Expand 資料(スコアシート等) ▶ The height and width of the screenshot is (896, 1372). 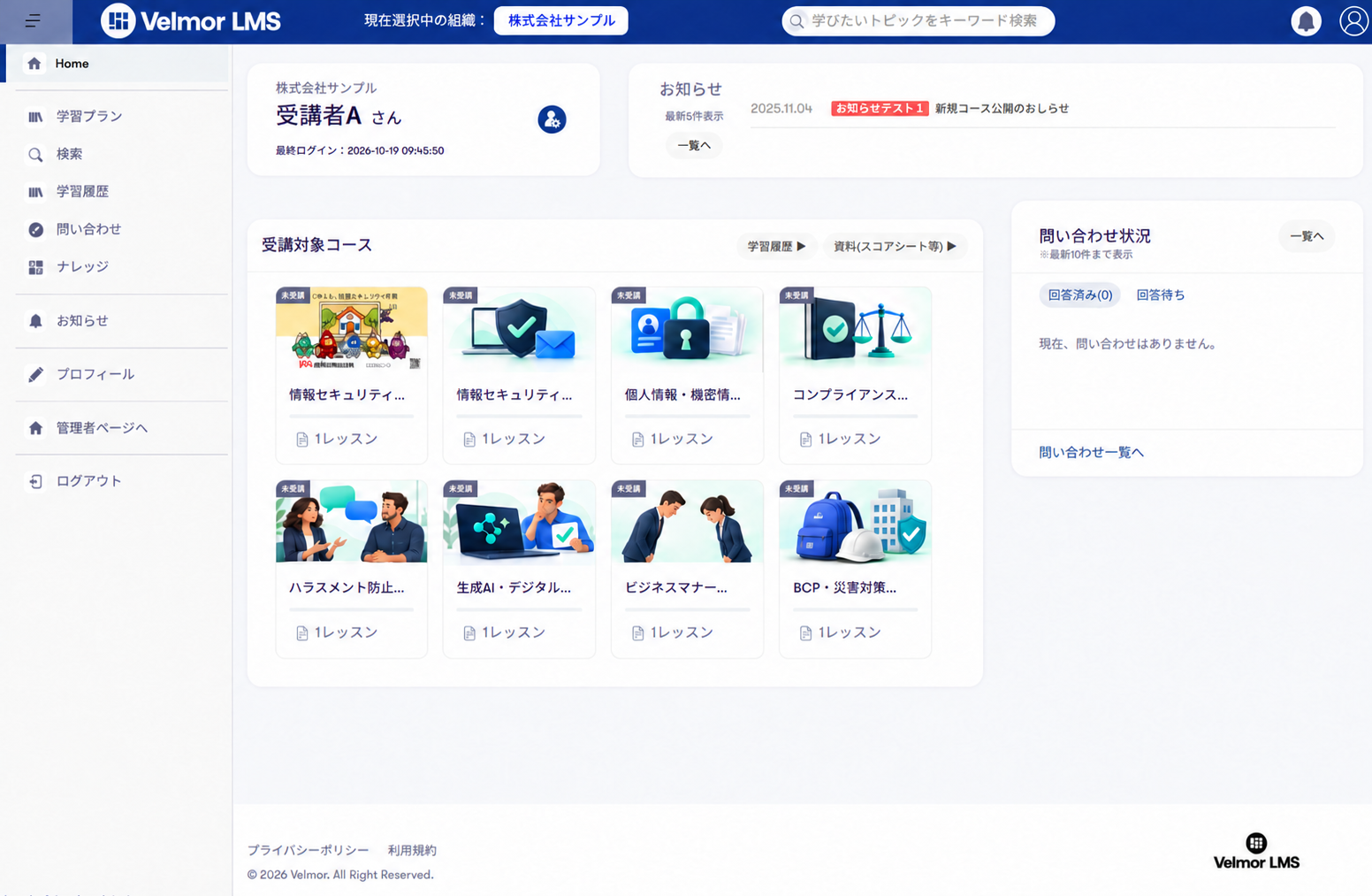895,246
